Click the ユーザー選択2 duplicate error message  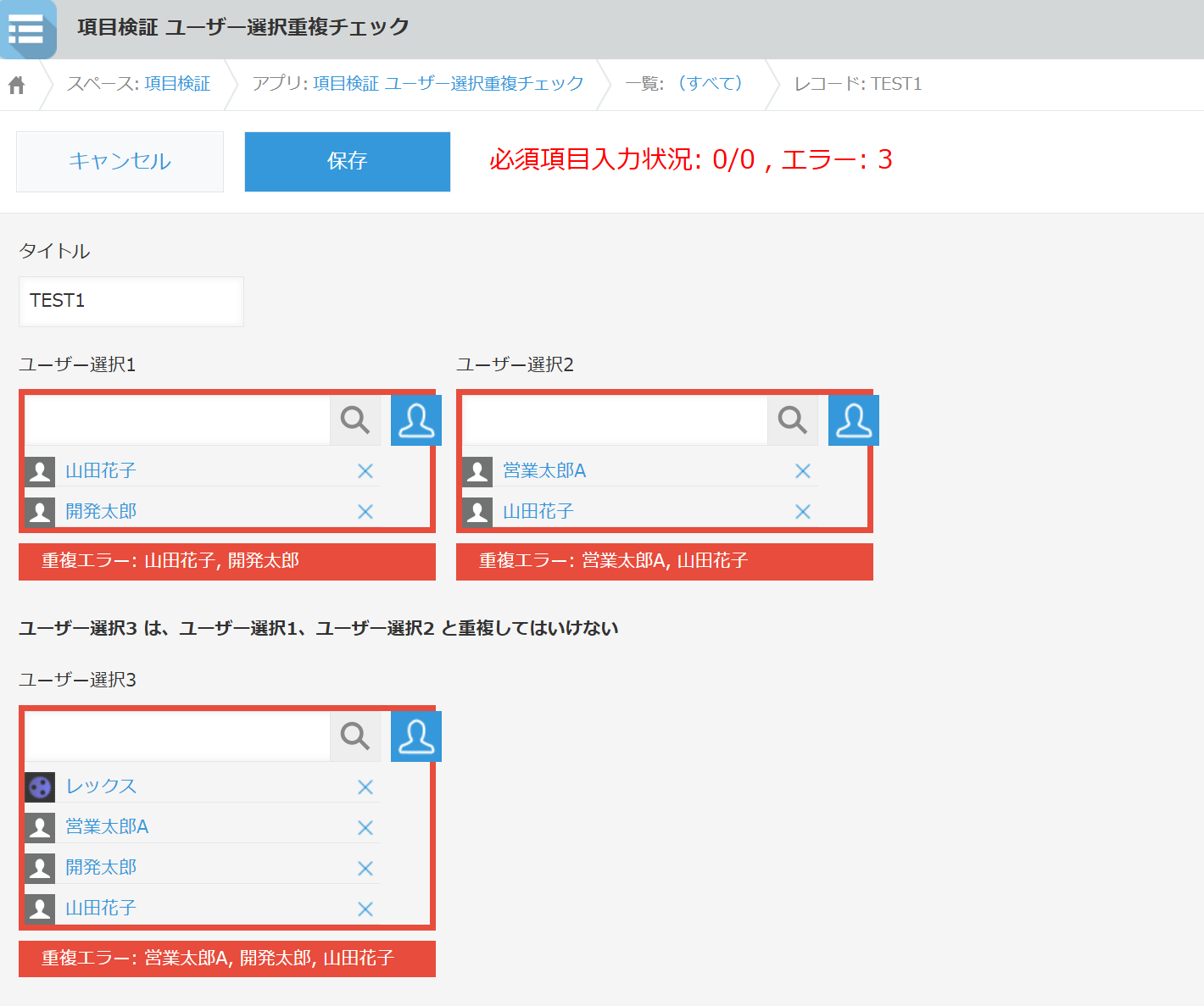(x=665, y=561)
